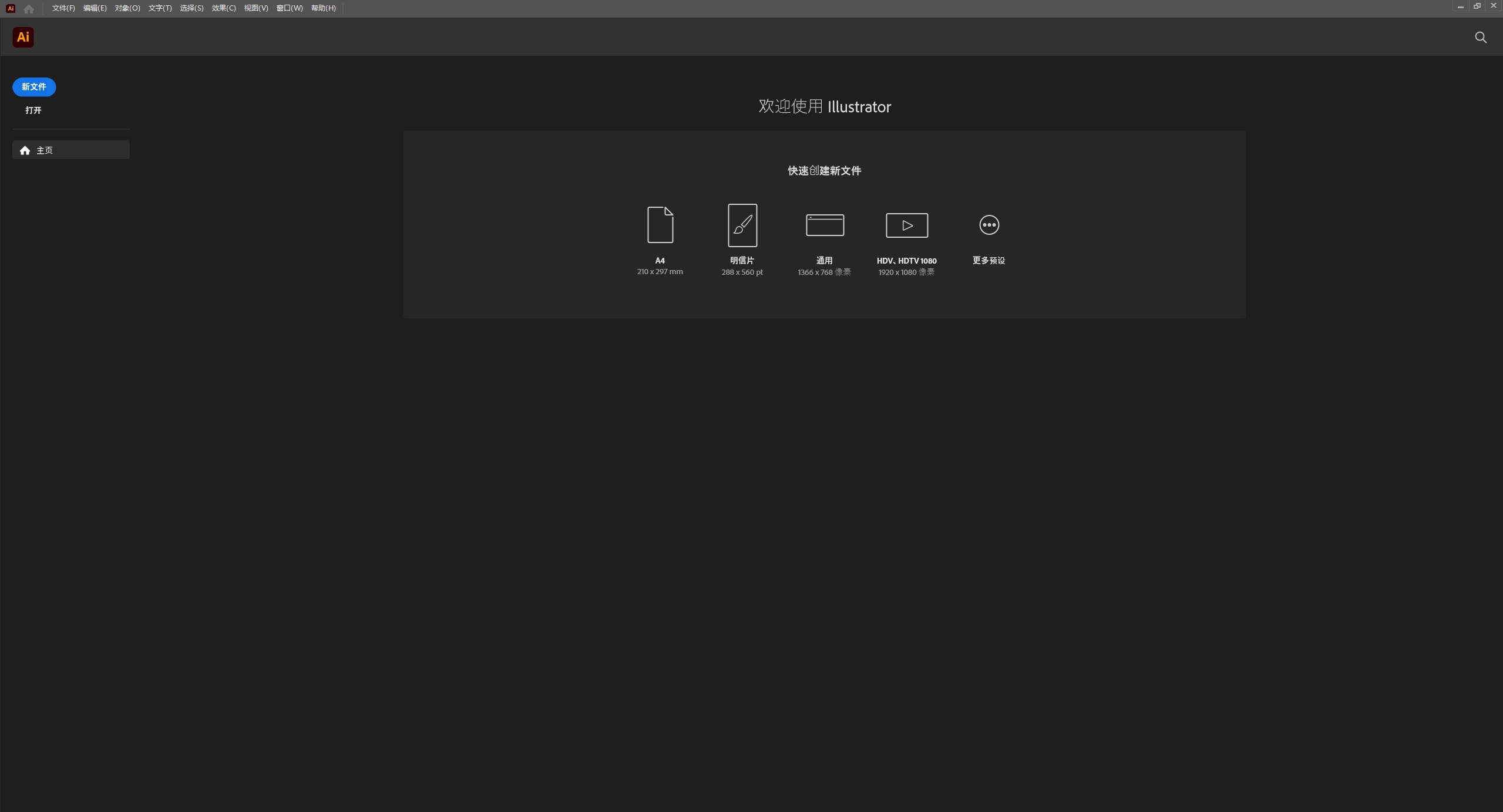This screenshot has width=1503, height=812.
Task: Pick the HDV、HDTV 1080 video preset icon
Action: 906,225
